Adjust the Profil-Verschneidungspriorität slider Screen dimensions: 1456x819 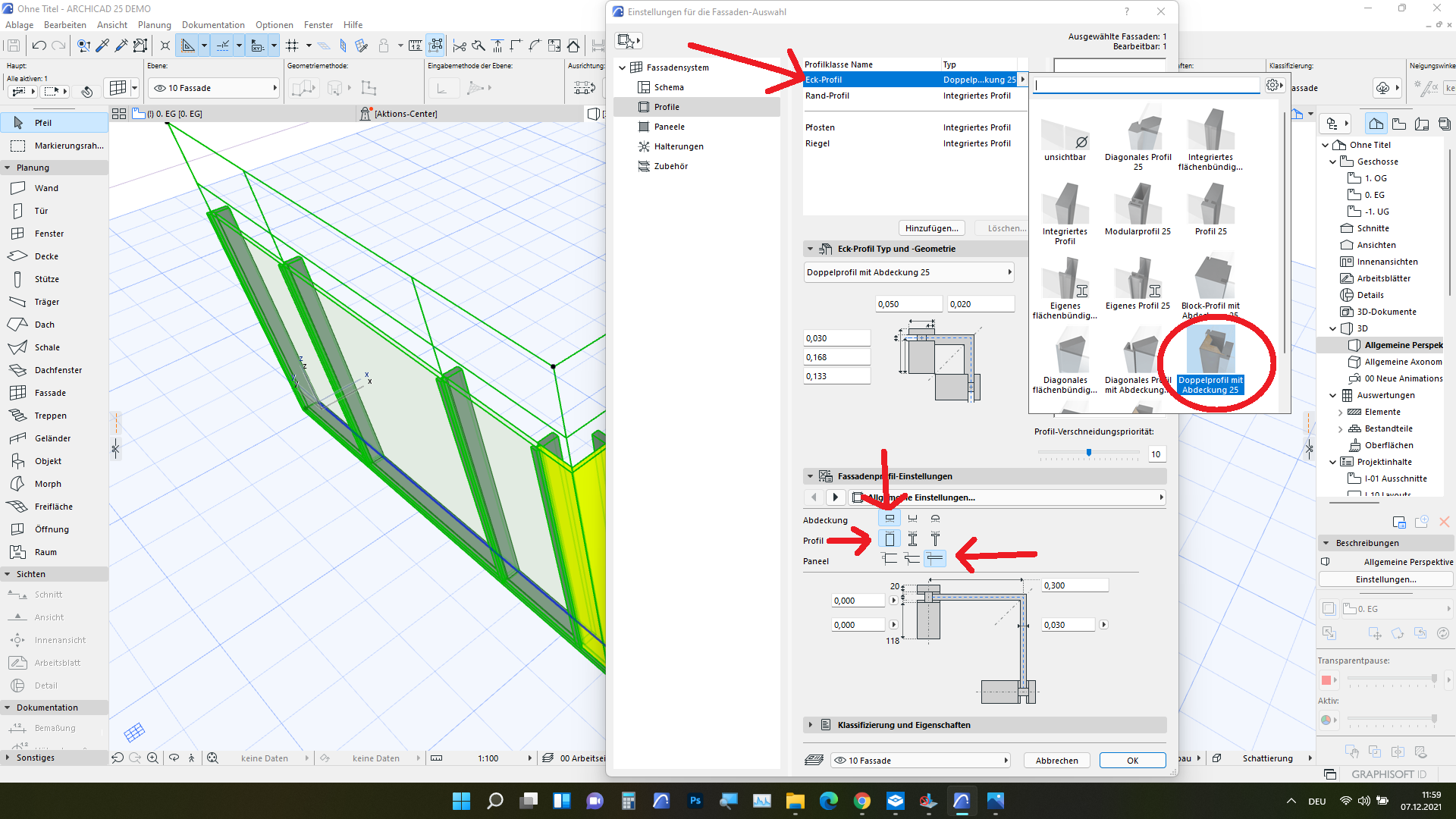click(1089, 453)
